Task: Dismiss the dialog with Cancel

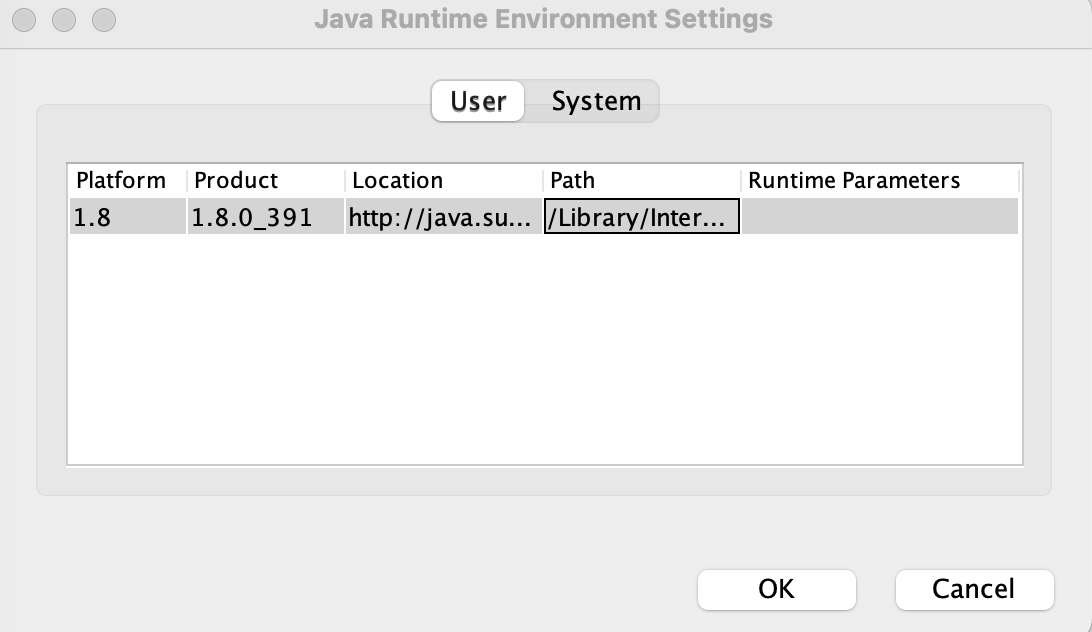Action: coord(974,589)
